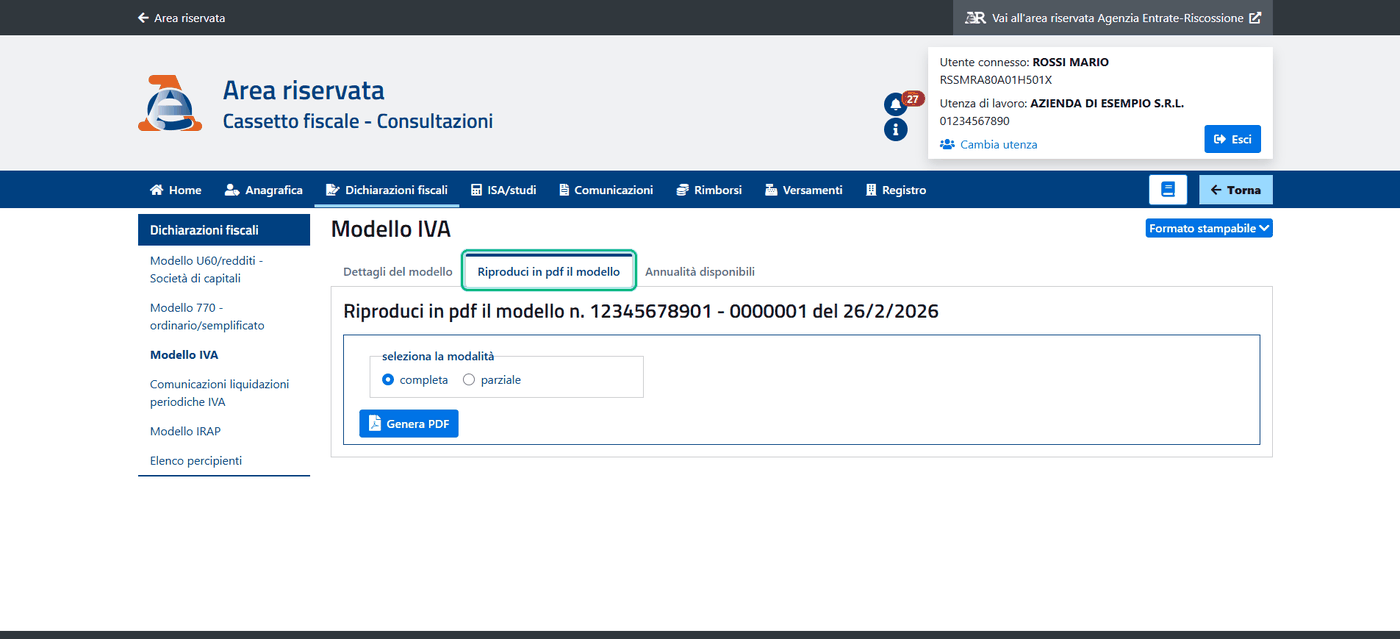Open the Comunicazioni menu
Image resolution: width=1400 pixels, height=639 pixels.
606,190
